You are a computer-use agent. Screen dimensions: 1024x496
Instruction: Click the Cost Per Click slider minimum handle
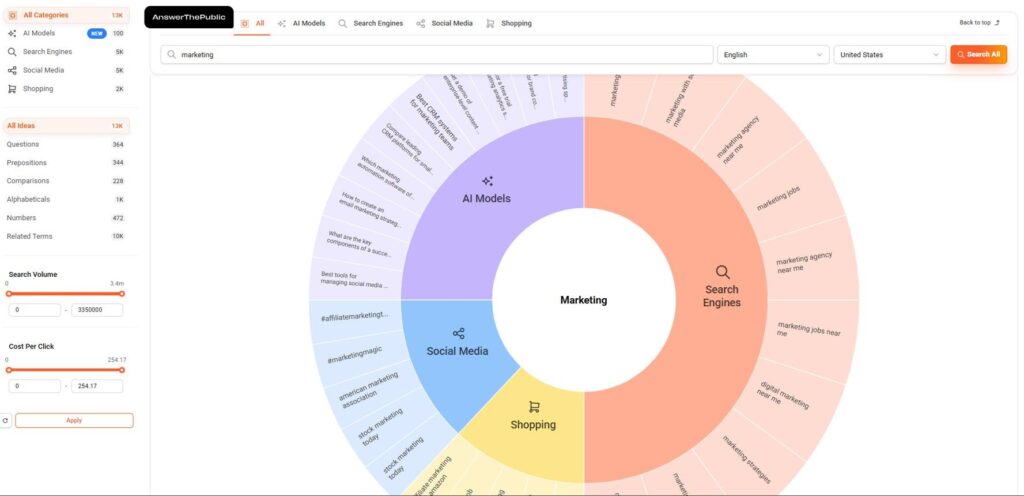coord(8,370)
